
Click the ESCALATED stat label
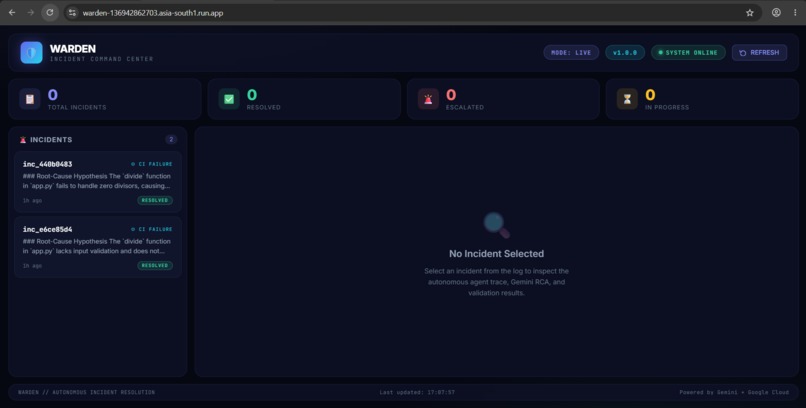[465, 107]
